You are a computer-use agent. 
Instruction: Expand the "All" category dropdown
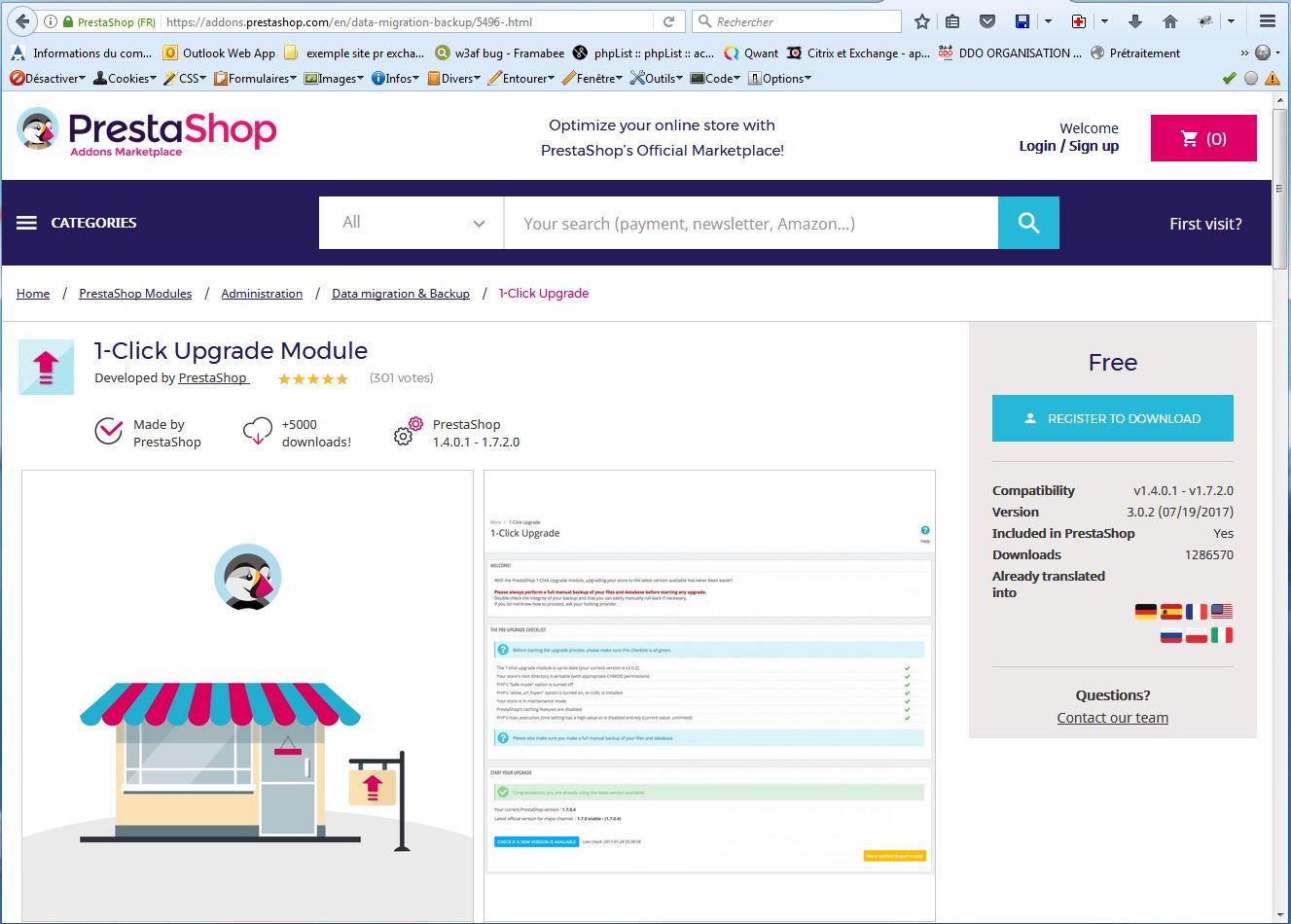point(412,223)
